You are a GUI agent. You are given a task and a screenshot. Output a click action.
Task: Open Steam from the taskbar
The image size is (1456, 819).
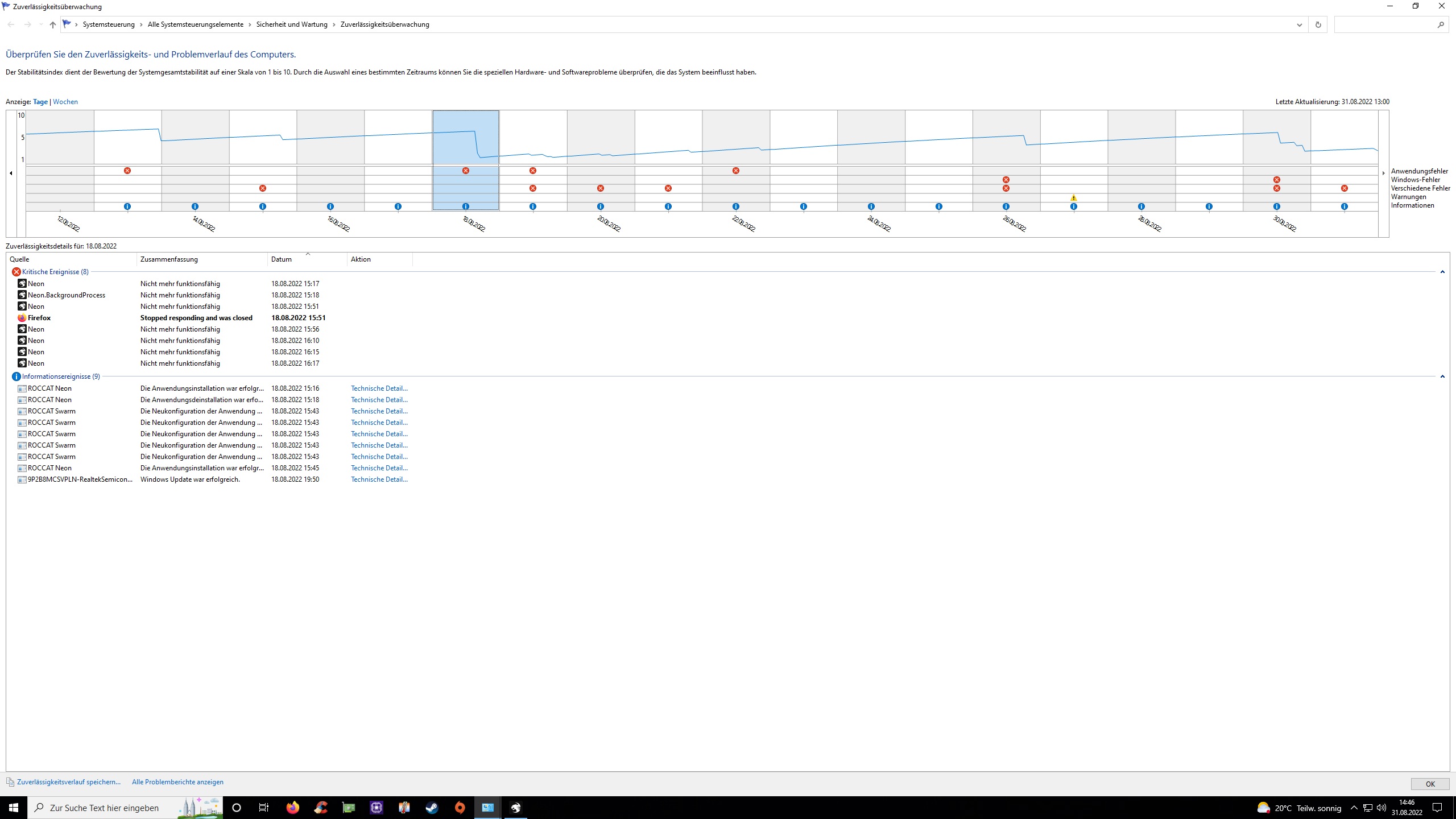click(x=432, y=808)
